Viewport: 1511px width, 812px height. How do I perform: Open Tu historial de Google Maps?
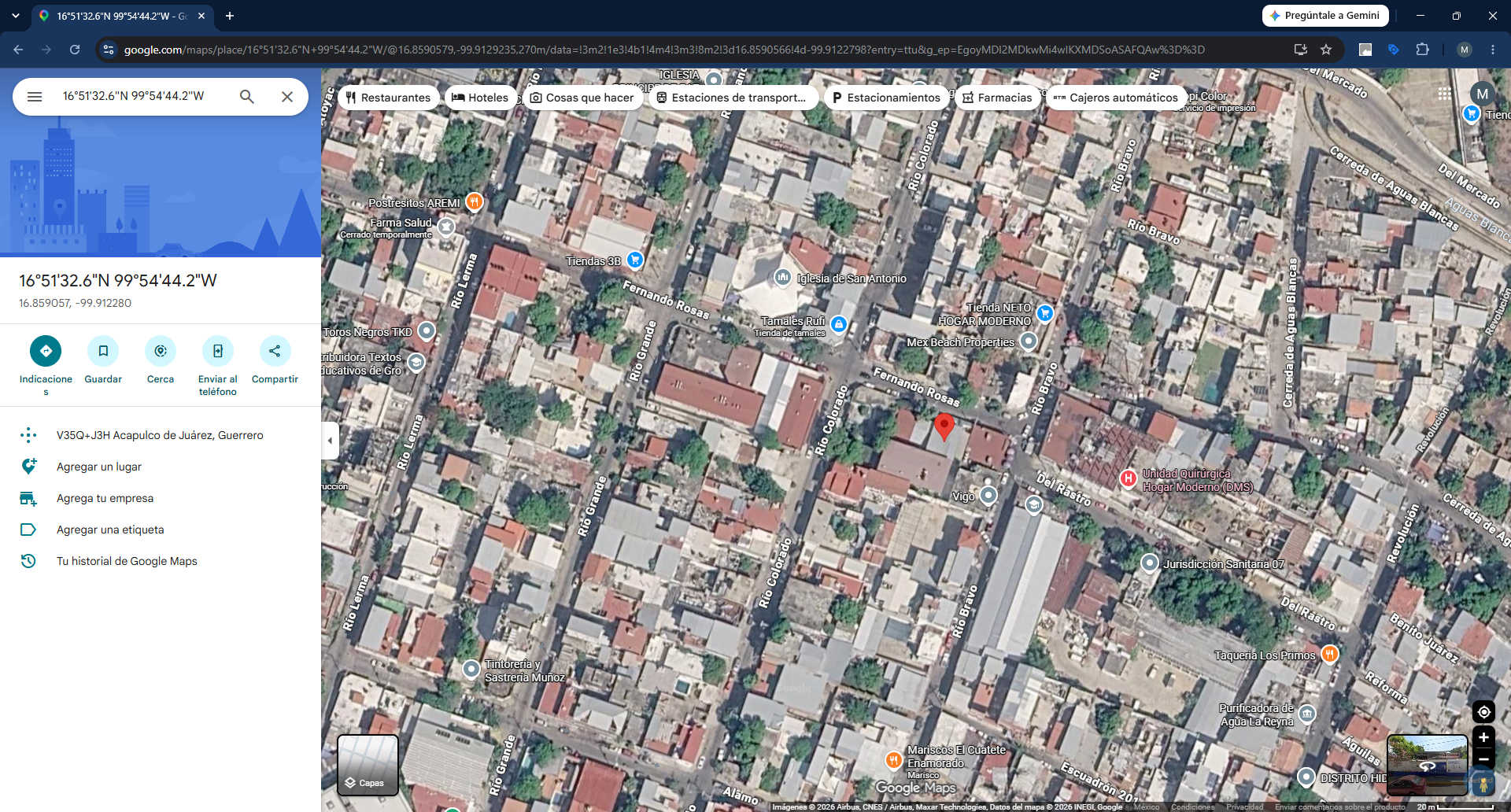tap(161, 561)
